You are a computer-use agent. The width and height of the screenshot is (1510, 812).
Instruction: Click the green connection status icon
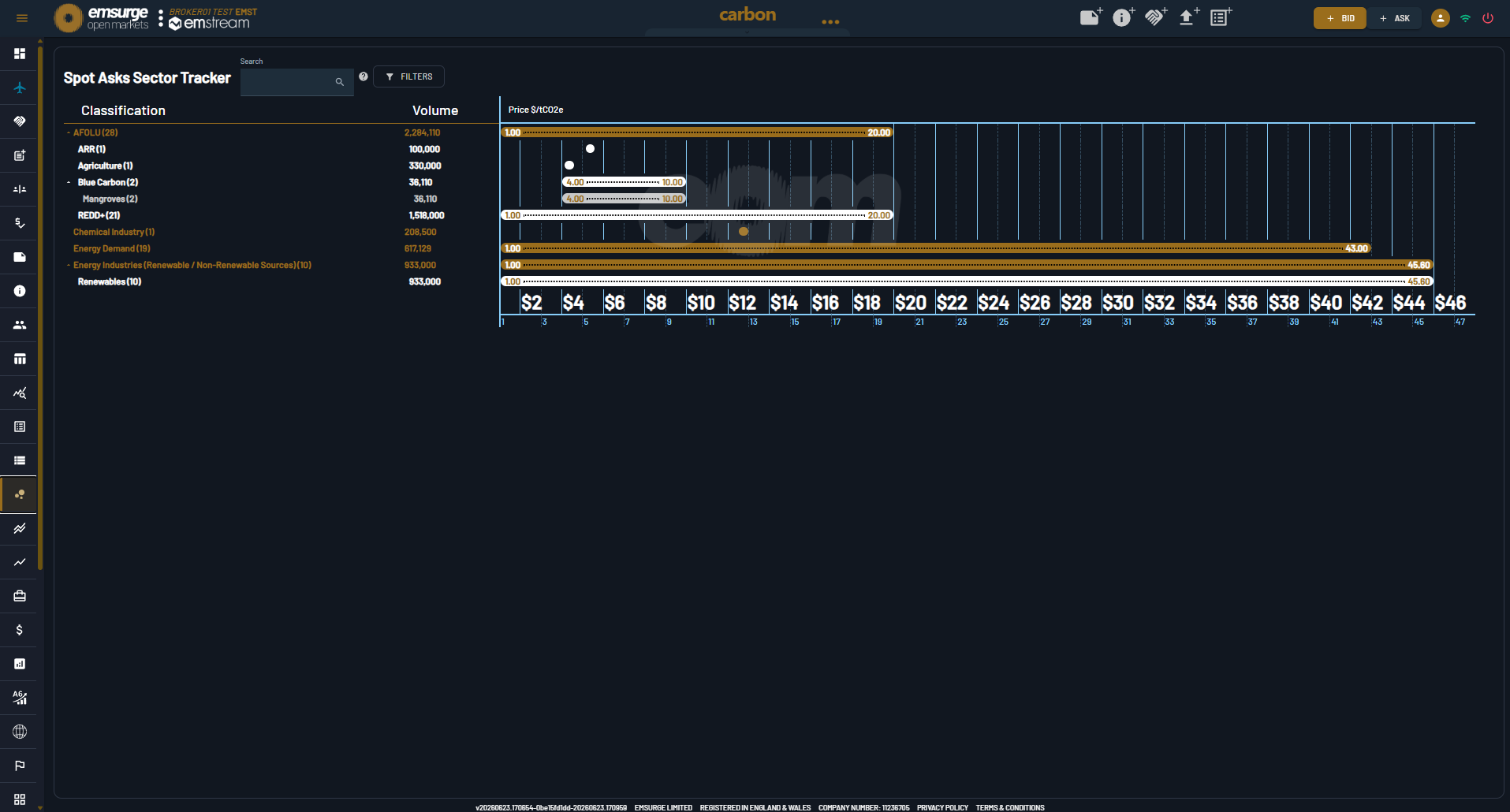[x=1465, y=18]
